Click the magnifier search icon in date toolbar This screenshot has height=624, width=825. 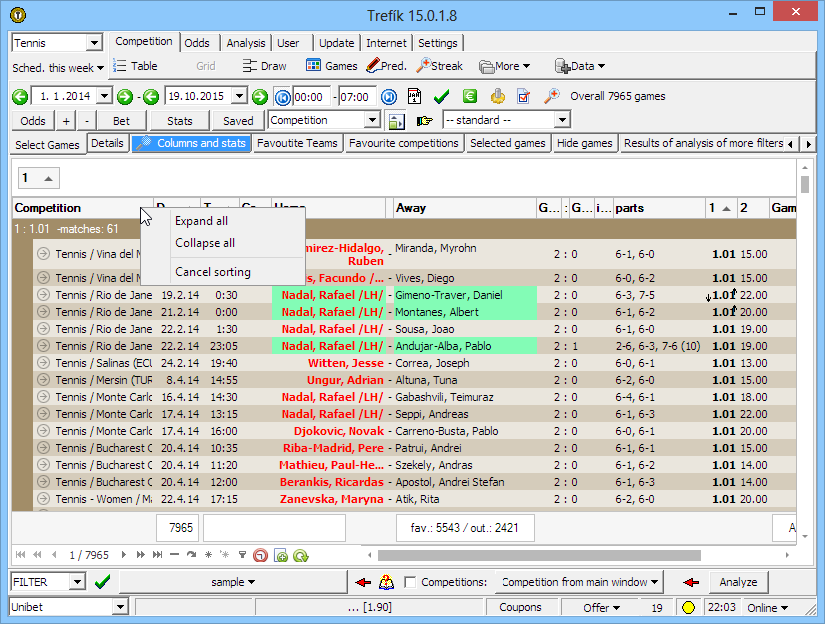[x=551, y=96]
